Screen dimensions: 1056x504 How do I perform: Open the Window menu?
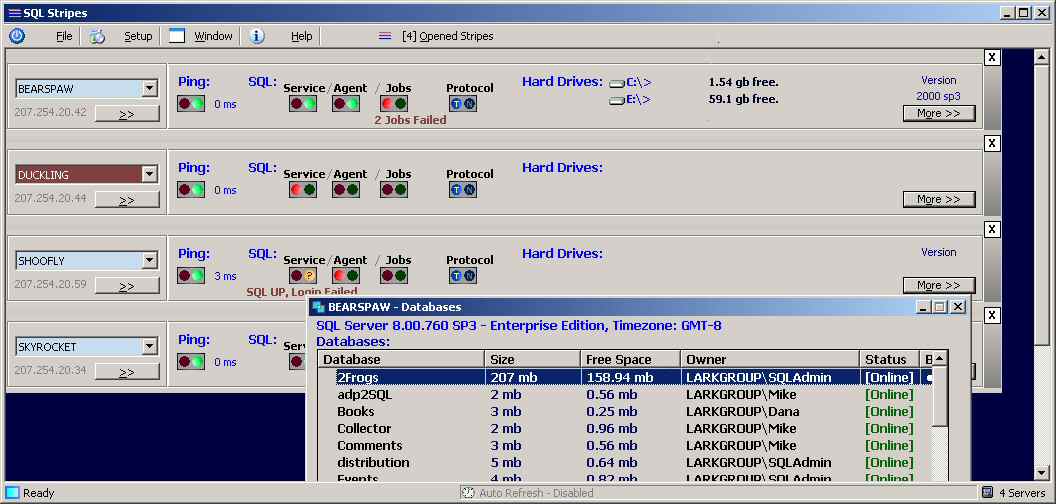213,36
